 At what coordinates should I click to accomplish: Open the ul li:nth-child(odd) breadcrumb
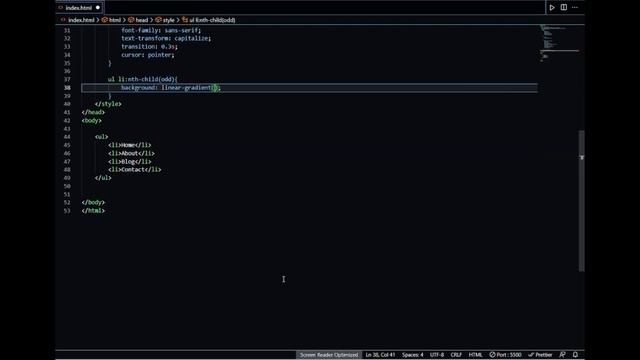pyautogui.click(x=212, y=20)
